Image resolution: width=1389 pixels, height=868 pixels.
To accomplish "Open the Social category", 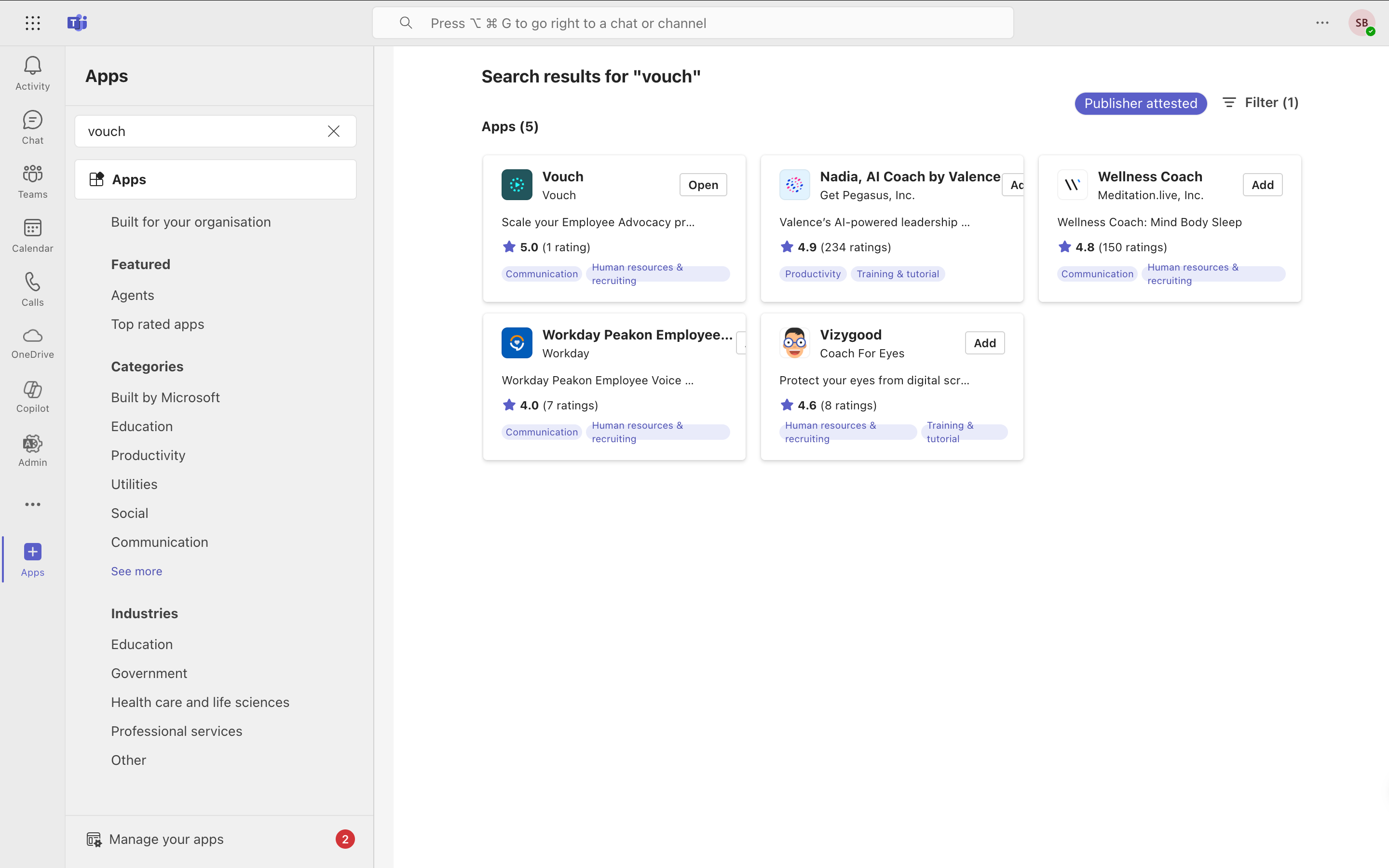I will click(x=129, y=513).
